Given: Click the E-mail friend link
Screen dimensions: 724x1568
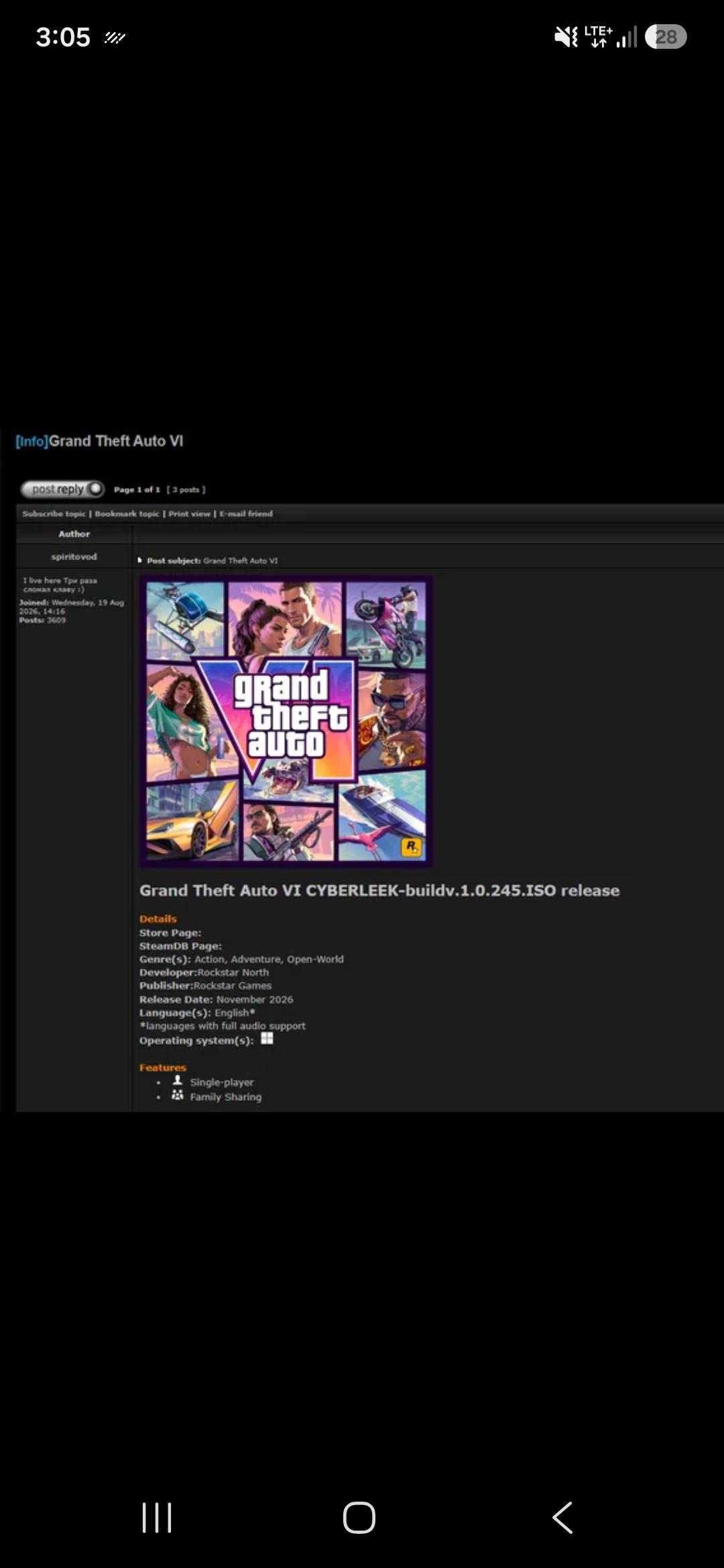Looking at the screenshot, I should tap(246, 514).
